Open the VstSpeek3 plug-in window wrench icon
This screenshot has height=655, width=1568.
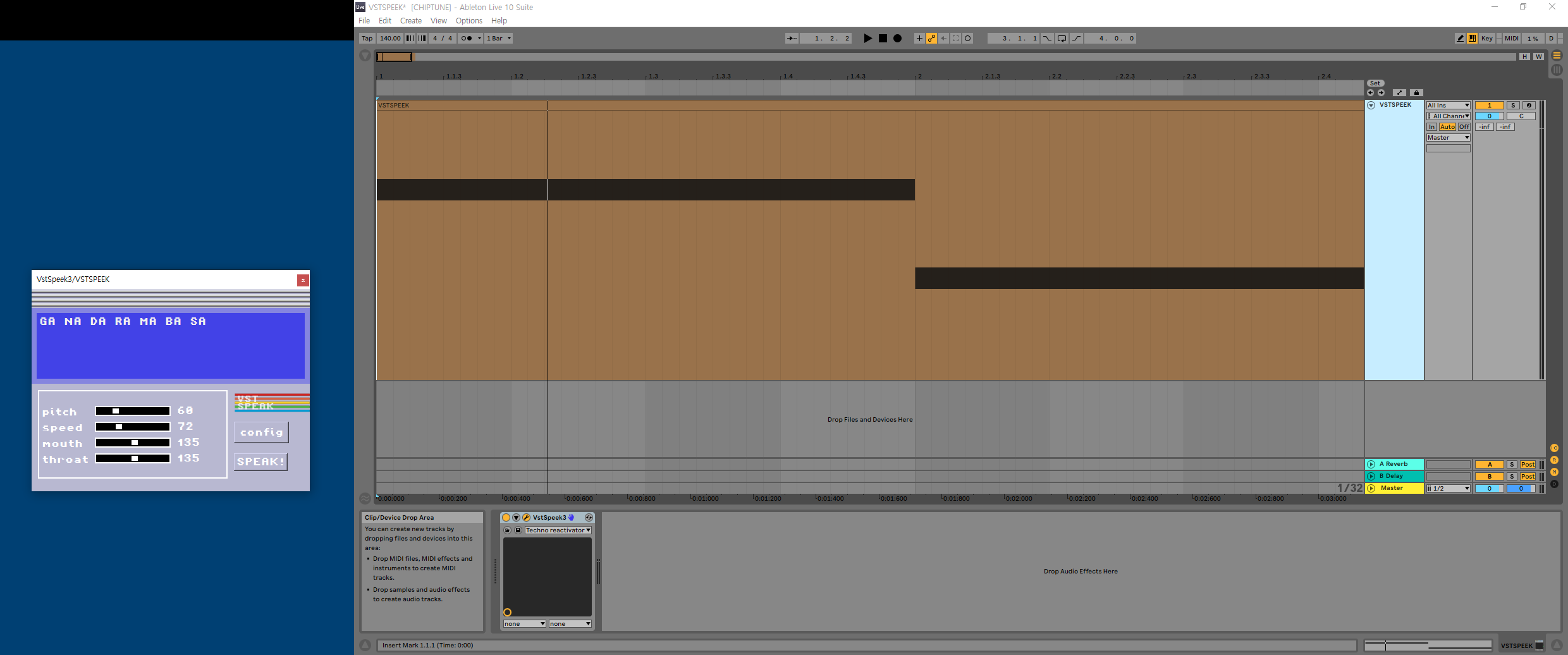(526, 518)
